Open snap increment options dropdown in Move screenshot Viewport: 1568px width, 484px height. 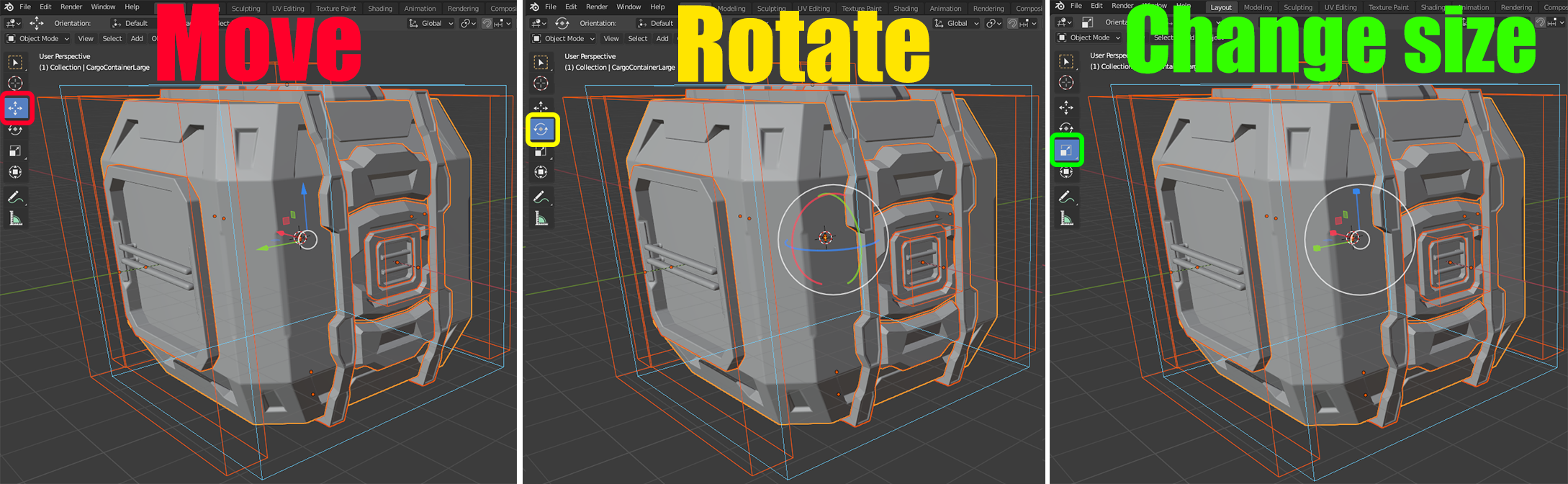[502, 23]
